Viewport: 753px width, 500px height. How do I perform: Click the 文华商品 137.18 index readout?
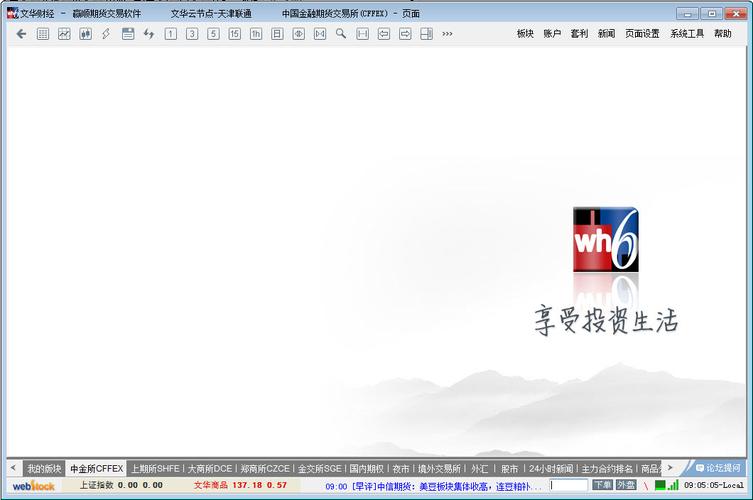pos(240,485)
